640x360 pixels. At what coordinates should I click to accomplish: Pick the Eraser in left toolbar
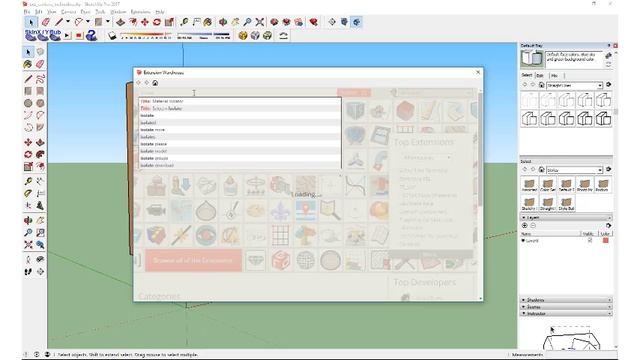pyautogui.click(x=40, y=64)
